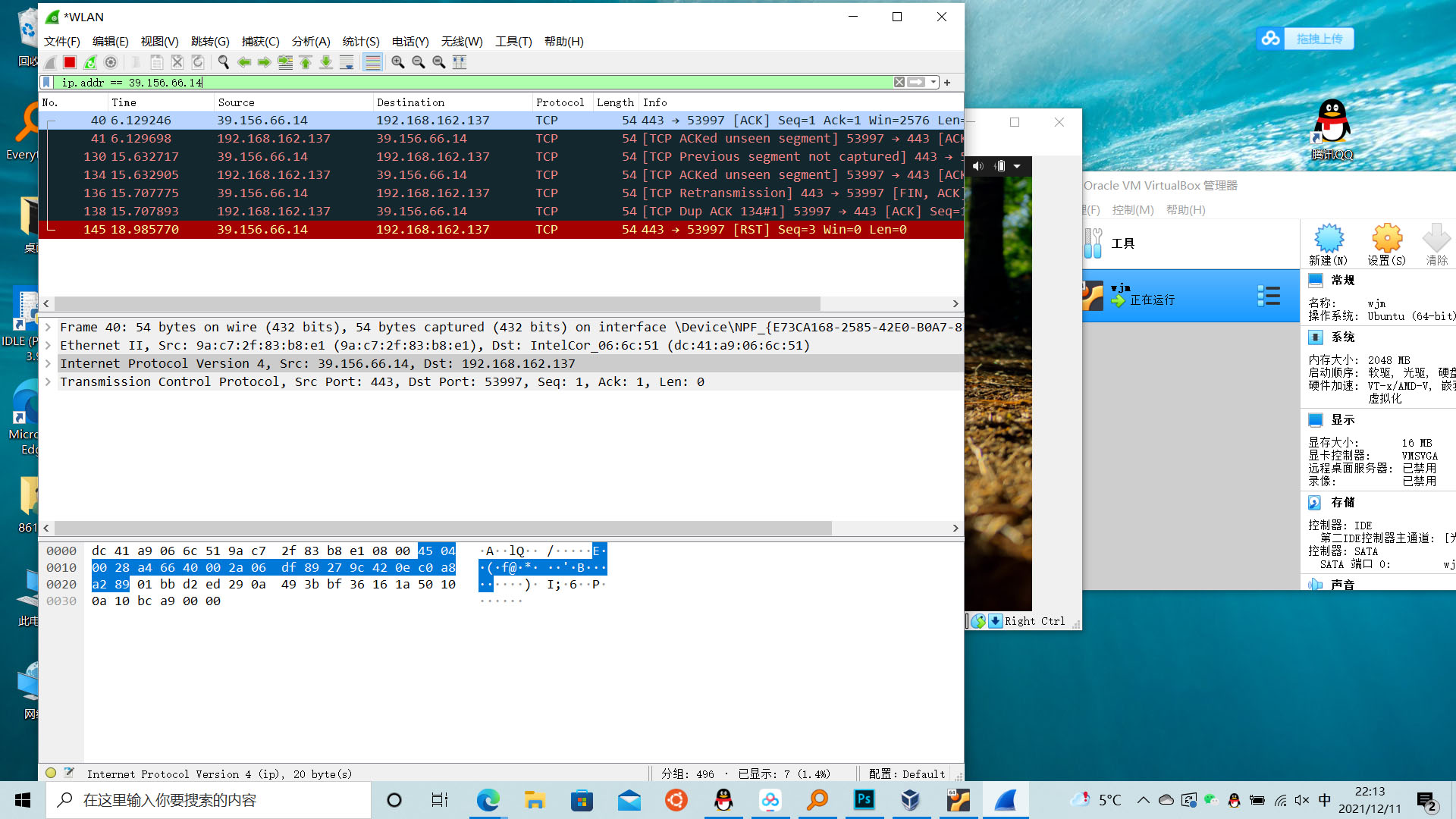Toggle packet list colorization button

[372, 62]
